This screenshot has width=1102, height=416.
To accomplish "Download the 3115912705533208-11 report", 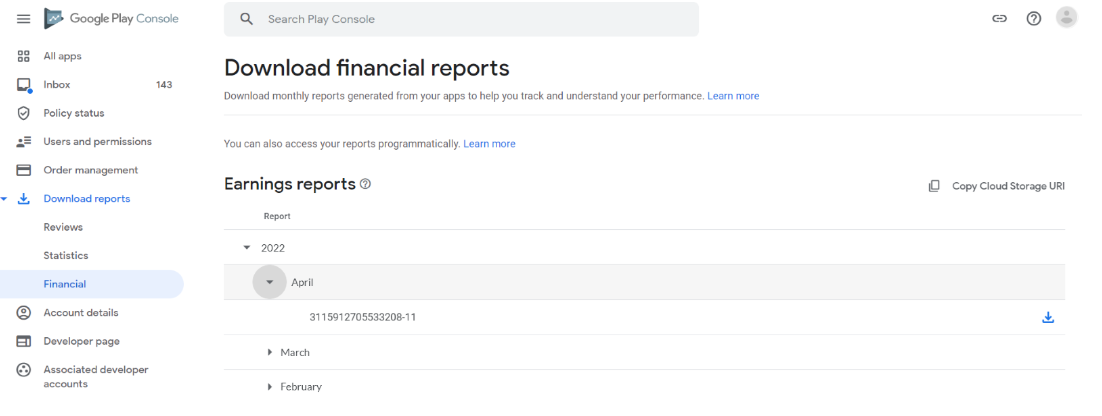I will (x=1048, y=318).
